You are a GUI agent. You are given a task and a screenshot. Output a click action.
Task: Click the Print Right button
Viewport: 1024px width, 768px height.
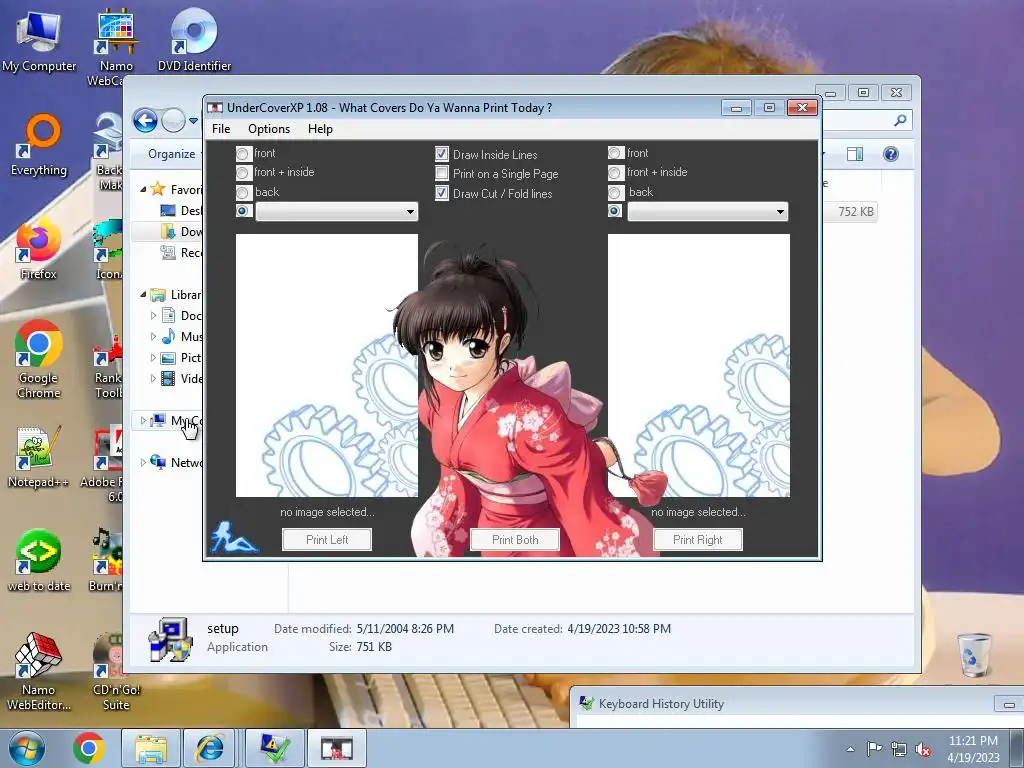[x=697, y=539]
